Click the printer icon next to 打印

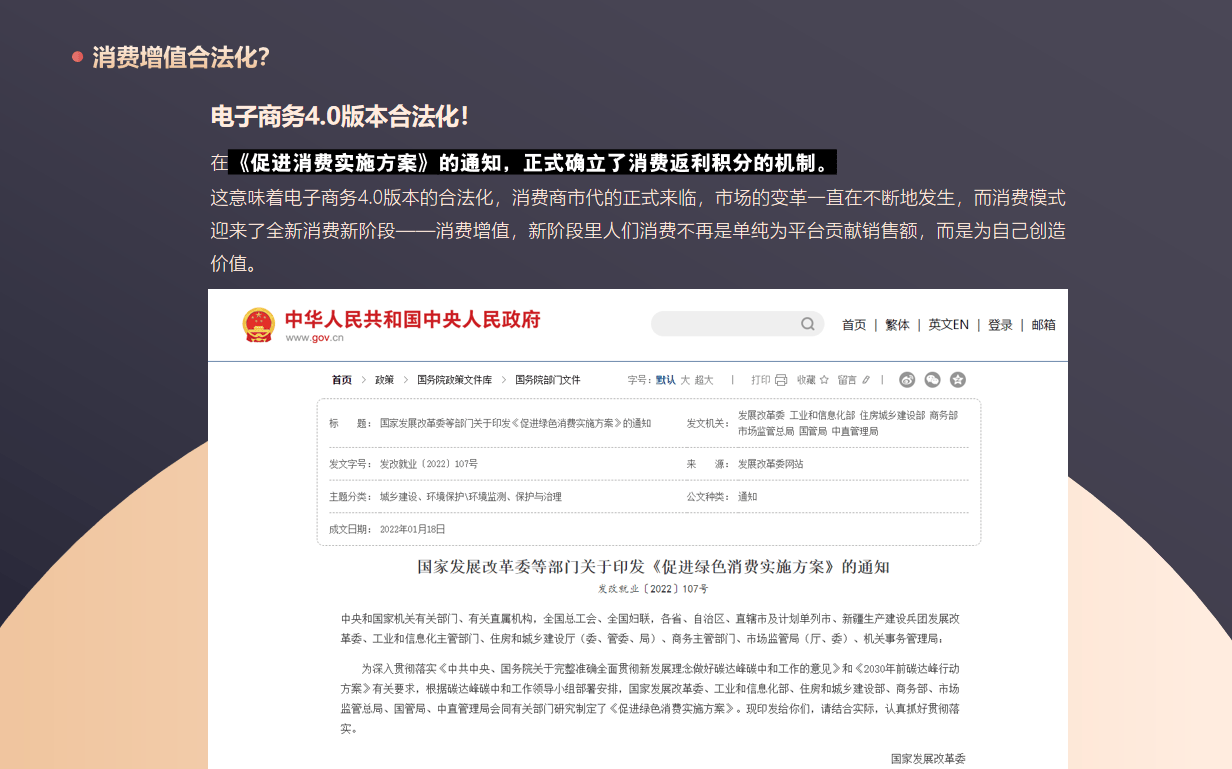(782, 380)
